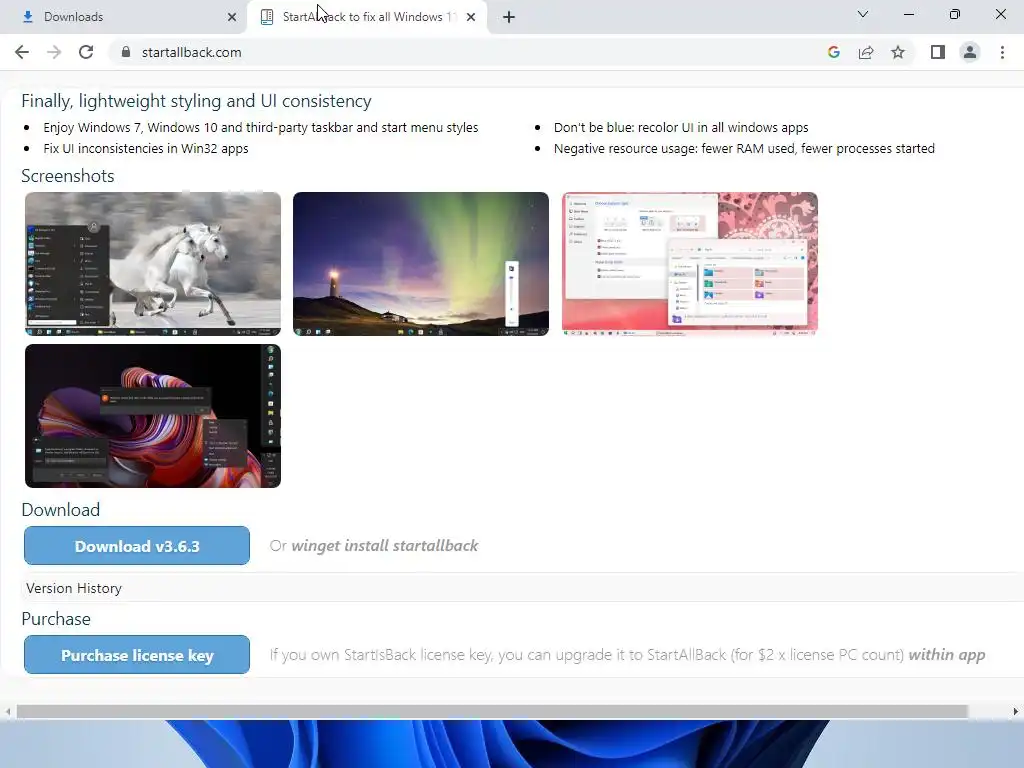Click the 'within app' upgrade text
The width and height of the screenshot is (1024, 768).
pyautogui.click(x=947, y=655)
